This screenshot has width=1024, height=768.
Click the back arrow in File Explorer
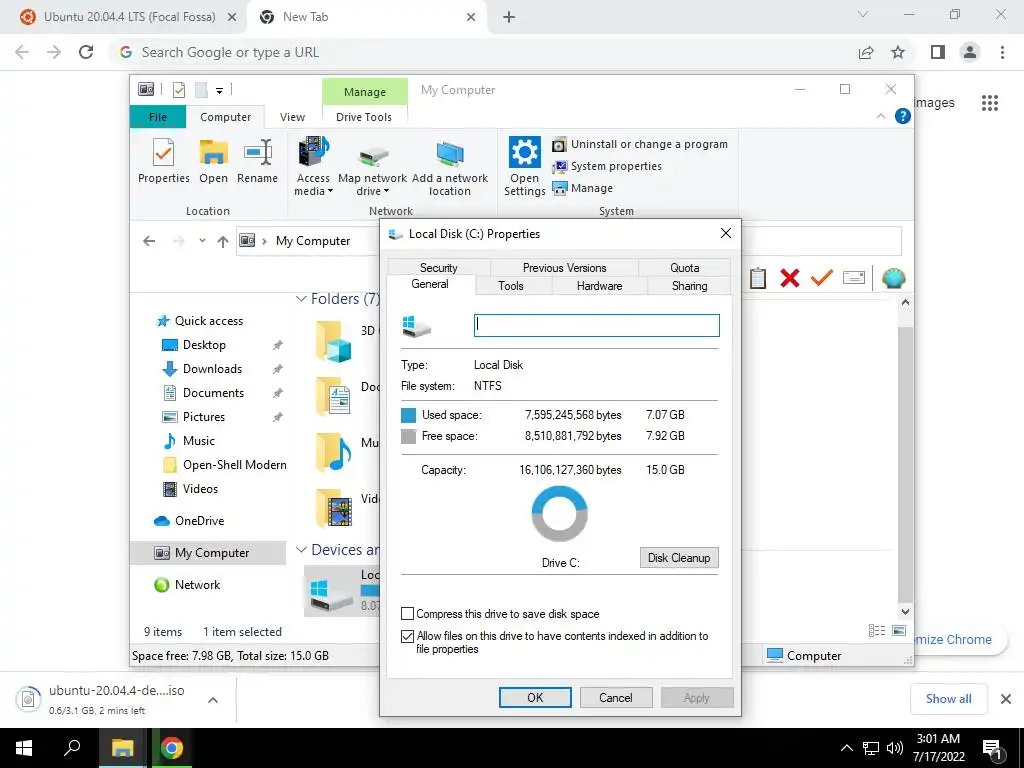click(149, 241)
